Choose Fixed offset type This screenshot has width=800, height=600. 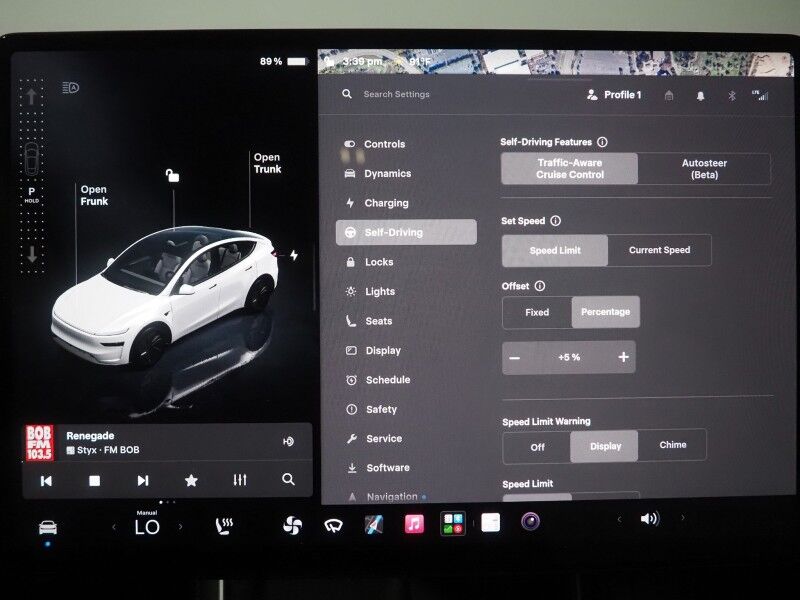[x=537, y=312]
